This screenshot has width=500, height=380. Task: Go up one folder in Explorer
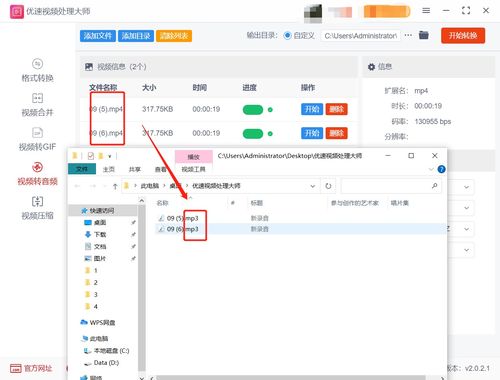115,186
